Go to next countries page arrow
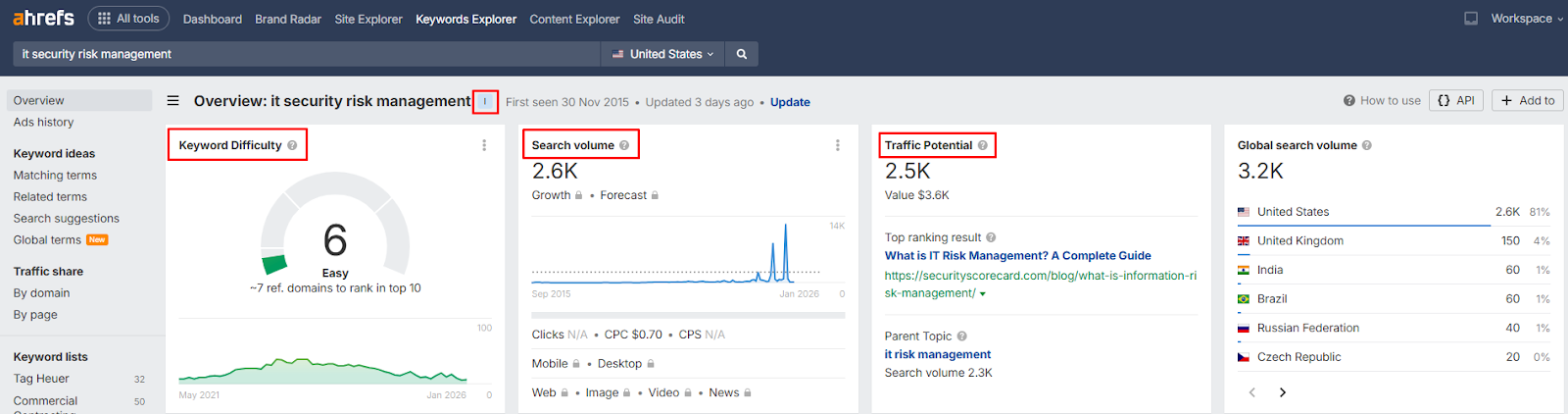1568x414 pixels. click(1283, 392)
